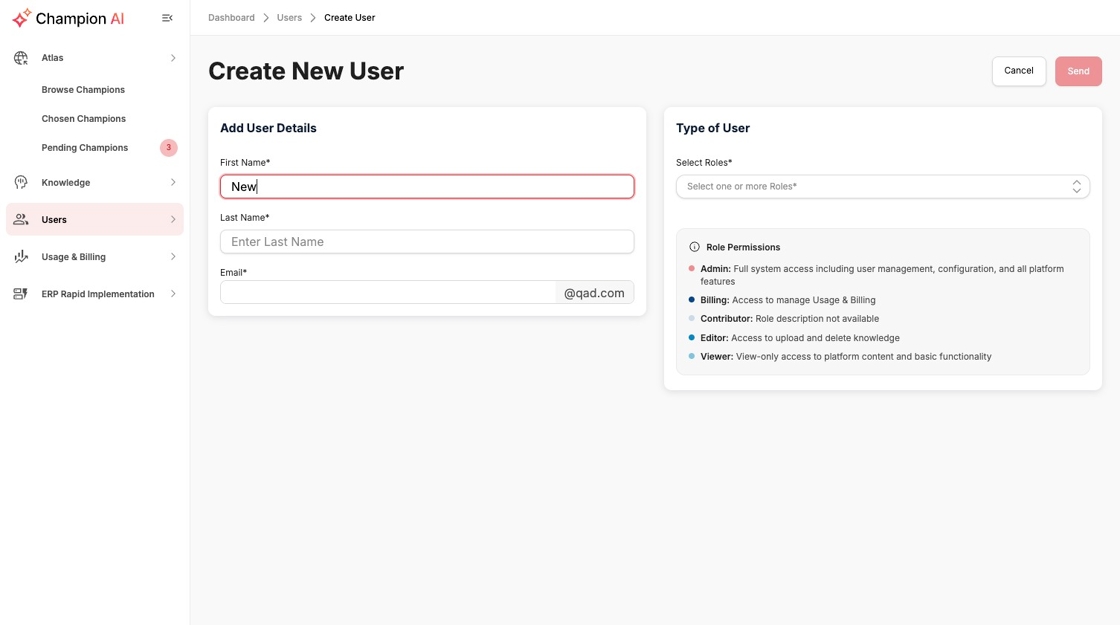The height and width of the screenshot is (625, 1120).
Task: Click the Knowledge brain icon
Action: [21, 183]
